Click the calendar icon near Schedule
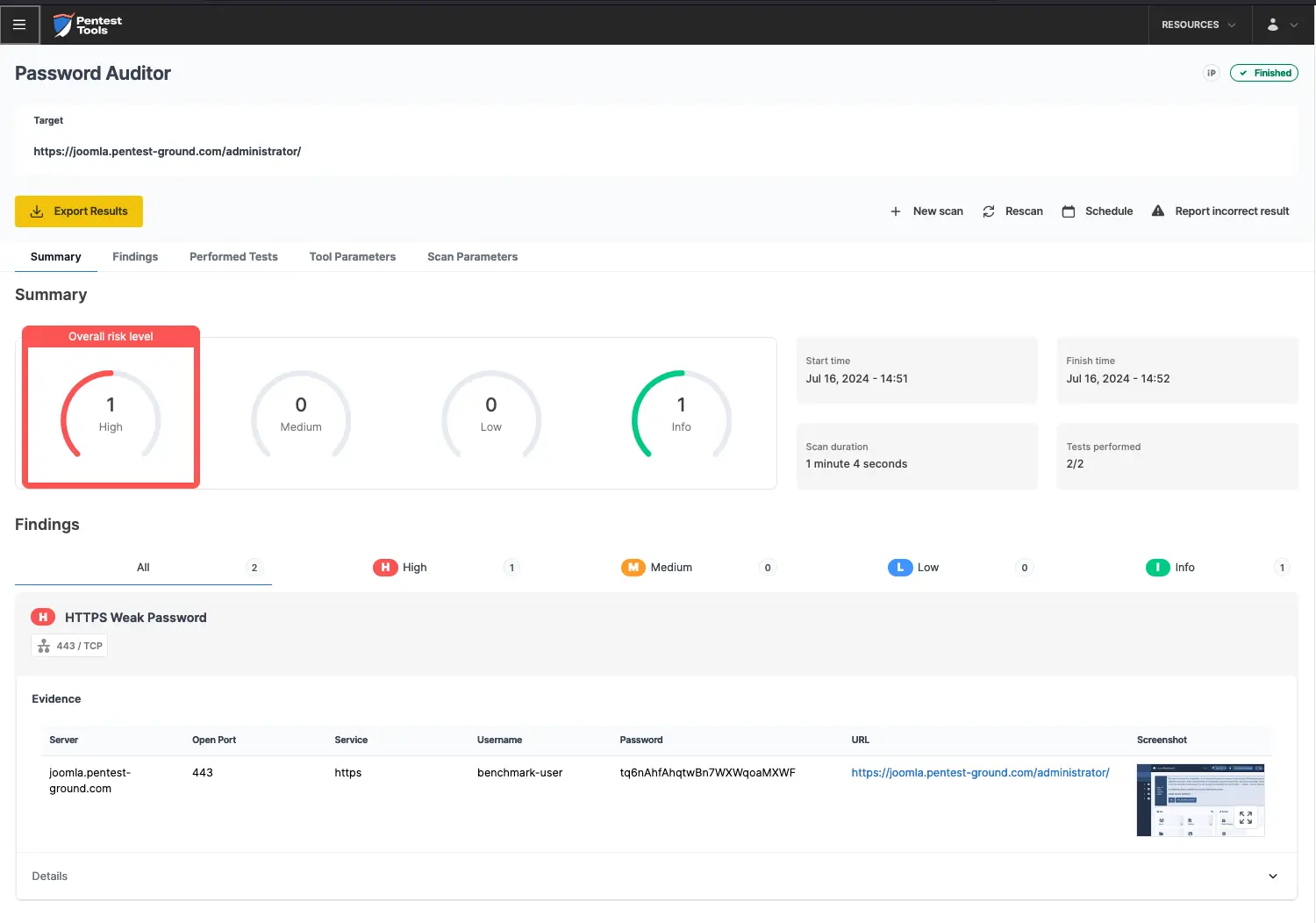The image size is (1316, 923). point(1069,211)
